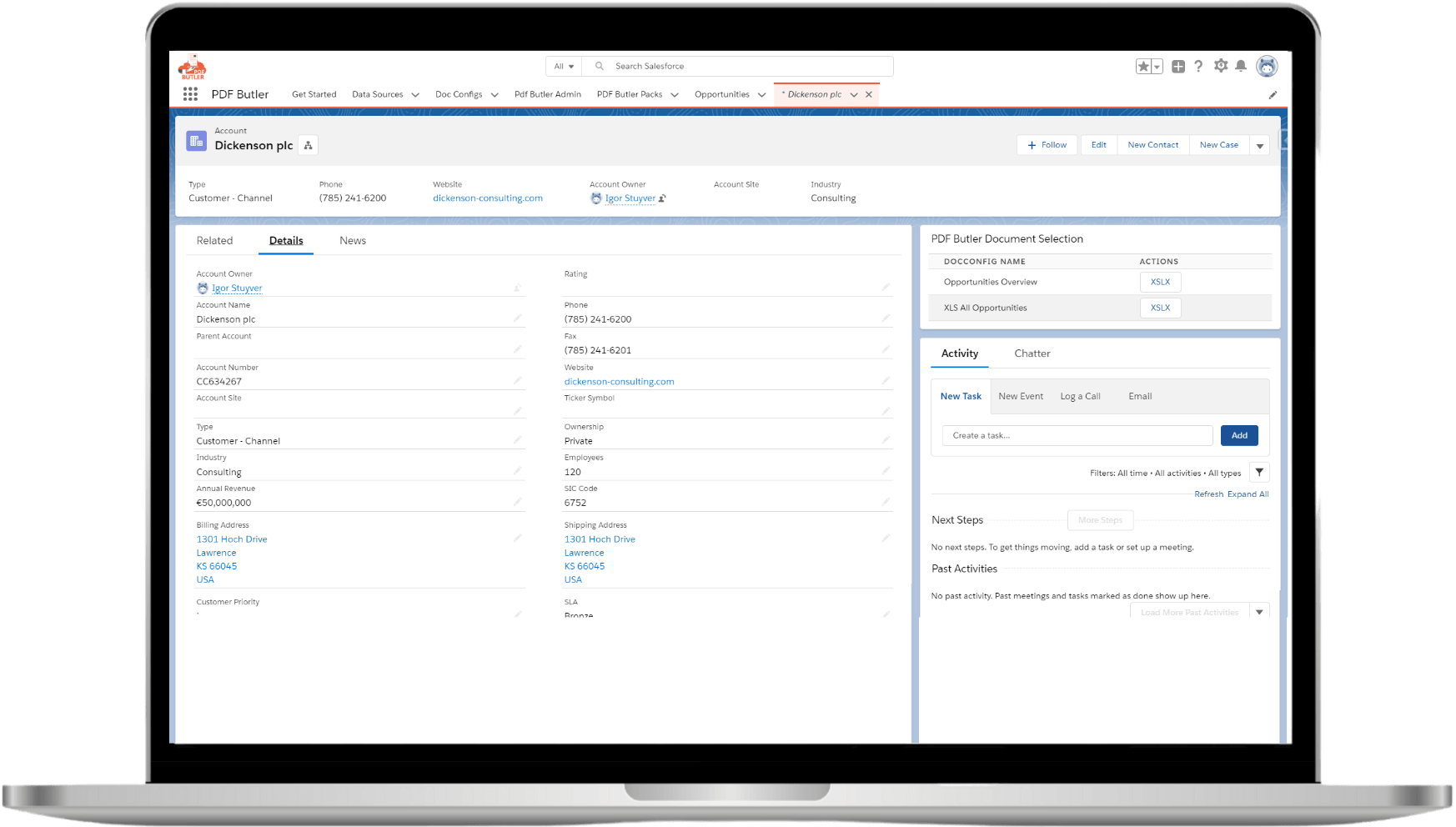
Task: Generate XSLX for XLS All Opportunities
Action: 1161,308
